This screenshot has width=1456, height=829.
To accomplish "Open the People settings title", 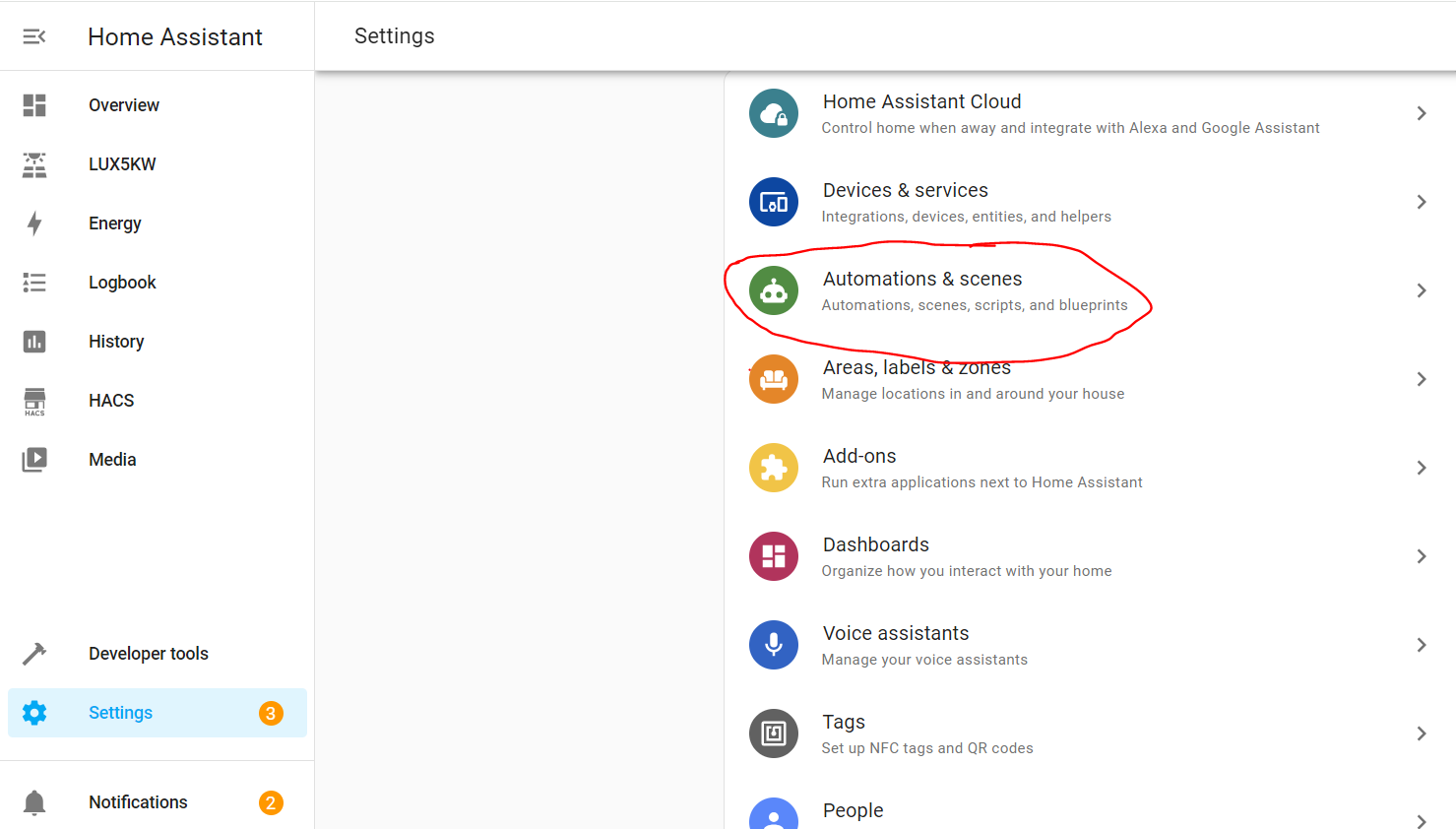I will (853, 810).
